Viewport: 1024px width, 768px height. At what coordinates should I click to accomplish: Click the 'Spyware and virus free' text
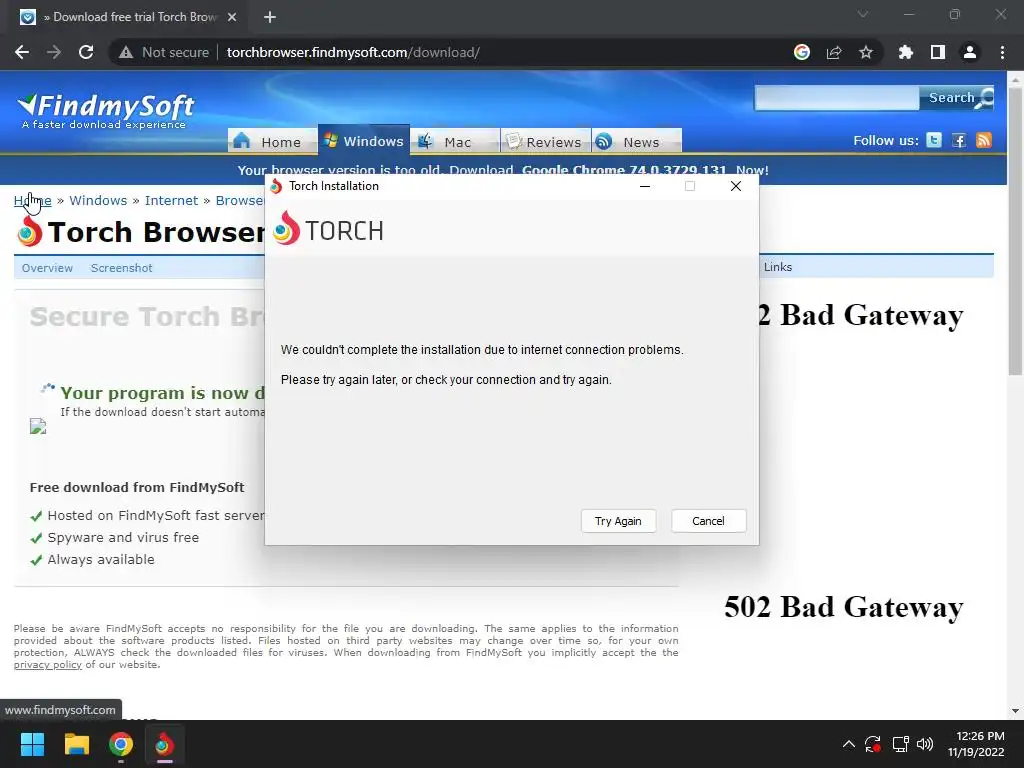pos(123,537)
